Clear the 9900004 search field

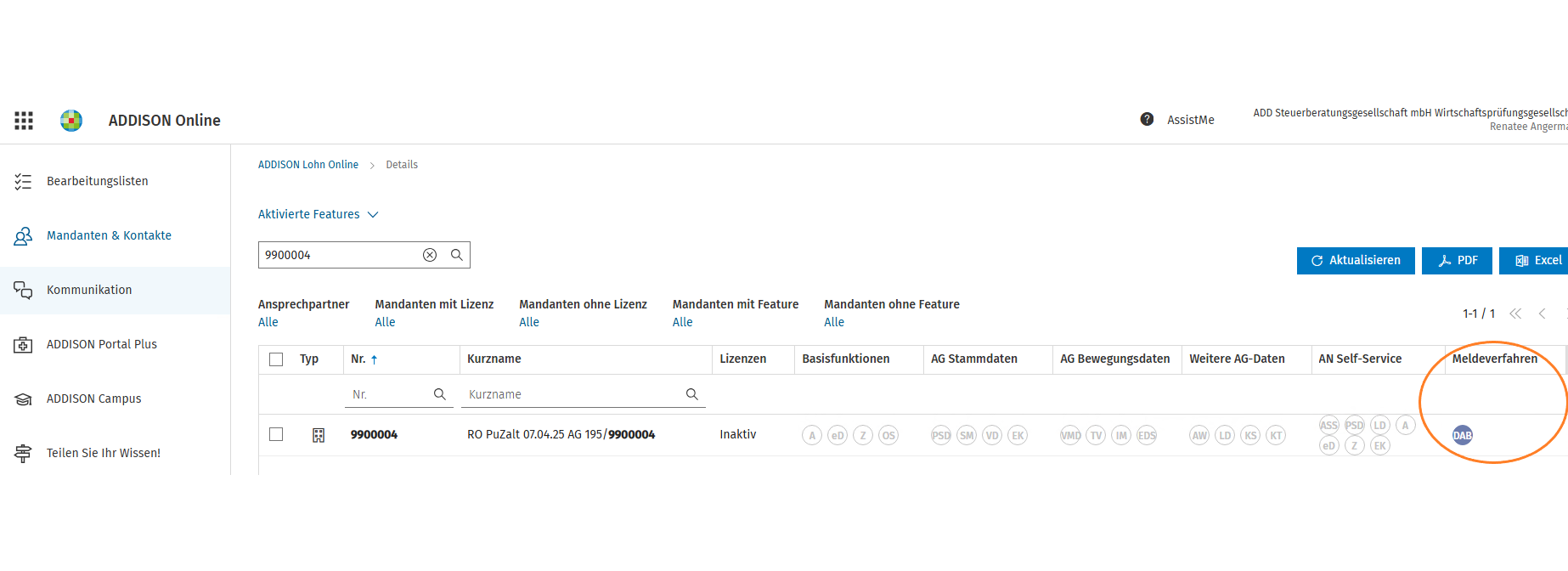[430, 255]
